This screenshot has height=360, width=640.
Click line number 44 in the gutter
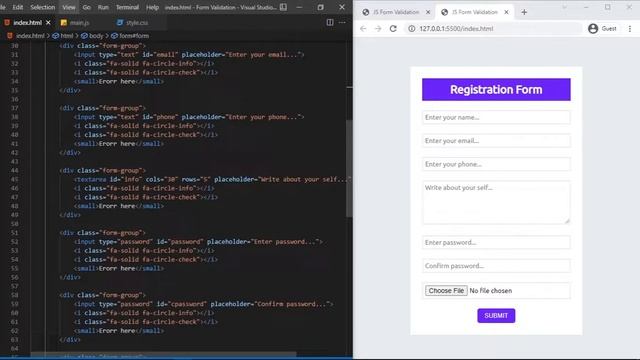pos(15,171)
